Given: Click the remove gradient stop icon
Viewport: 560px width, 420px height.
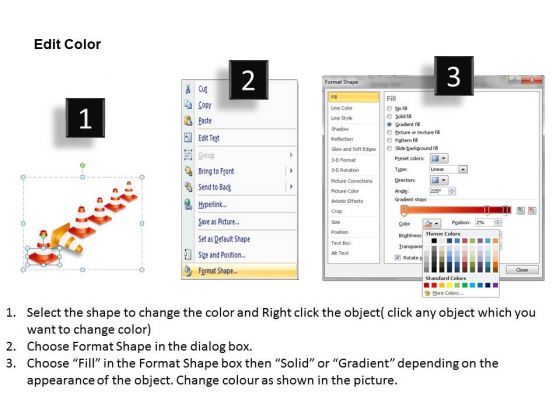Looking at the screenshot, I should tap(532, 211).
